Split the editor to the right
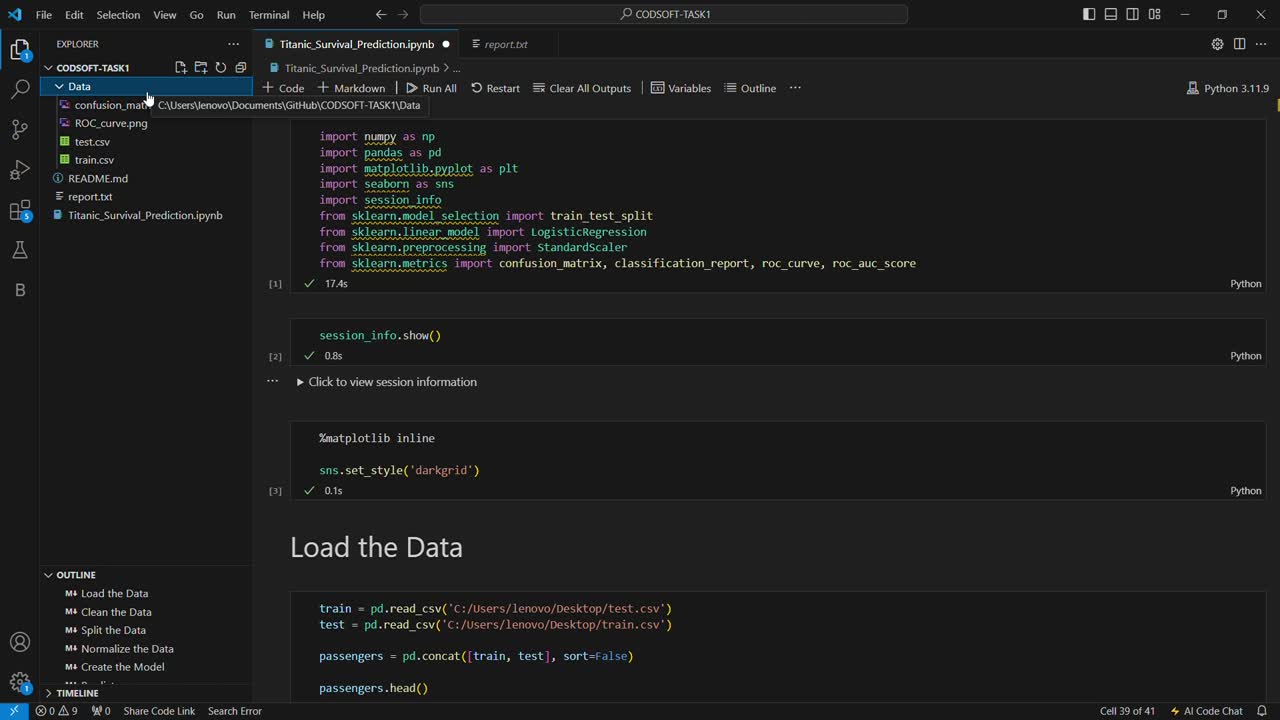The height and width of the screenshot is (720, 1280). [x=1239, y=44]
